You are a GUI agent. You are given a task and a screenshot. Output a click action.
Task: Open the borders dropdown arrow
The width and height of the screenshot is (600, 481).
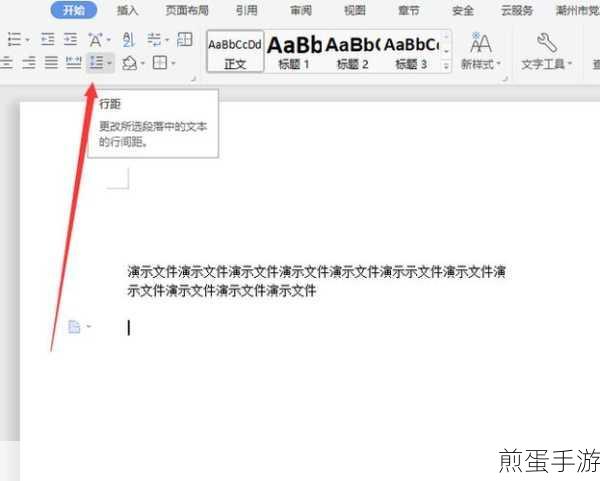(173, 63)
